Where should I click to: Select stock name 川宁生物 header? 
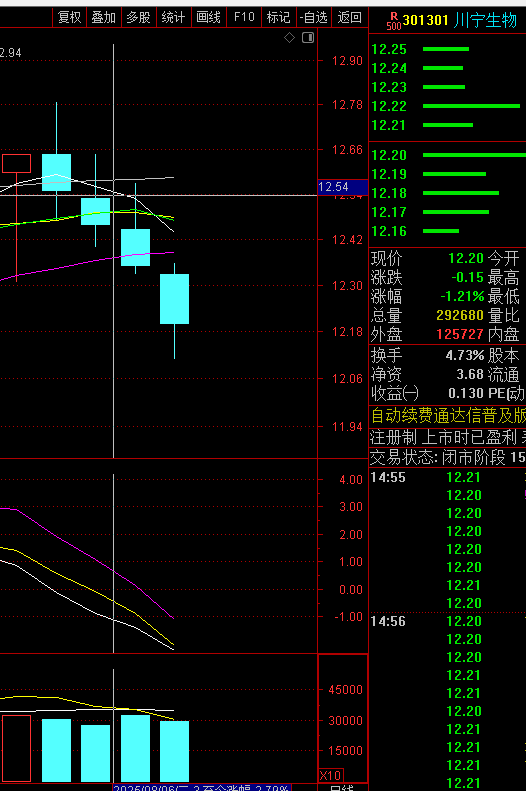485,20
